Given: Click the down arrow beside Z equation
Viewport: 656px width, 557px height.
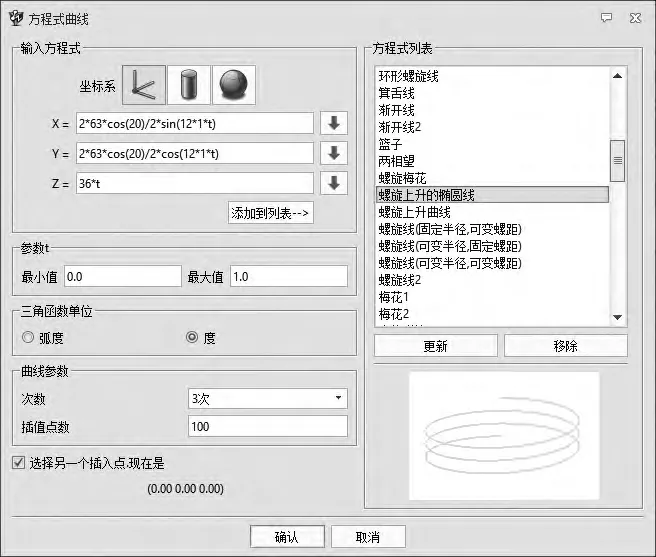Looking at the screenshot, I should coord(334,184).
